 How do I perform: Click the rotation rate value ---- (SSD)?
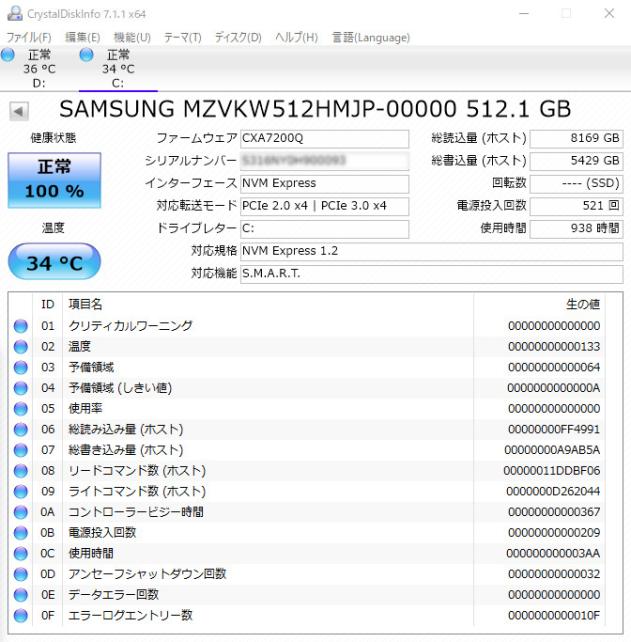(x=576, y=183)
